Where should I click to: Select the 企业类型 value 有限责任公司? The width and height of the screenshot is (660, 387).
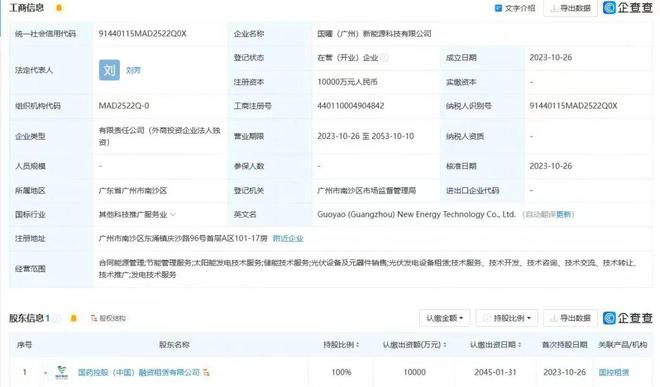160,136
